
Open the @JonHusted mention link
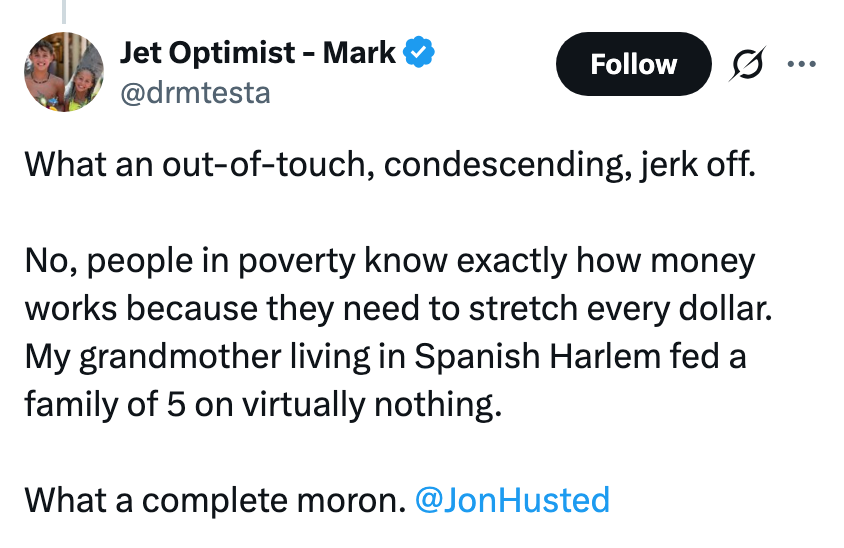point(511,499)
